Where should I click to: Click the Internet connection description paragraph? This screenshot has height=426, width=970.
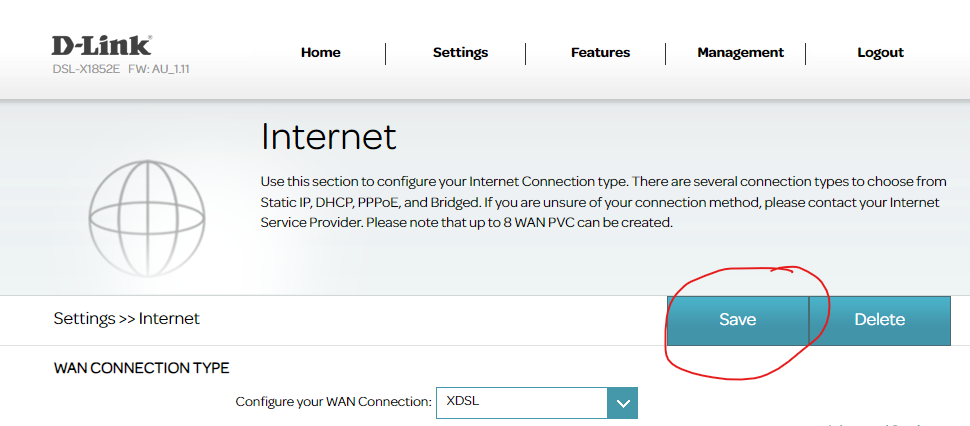[600, 202]
